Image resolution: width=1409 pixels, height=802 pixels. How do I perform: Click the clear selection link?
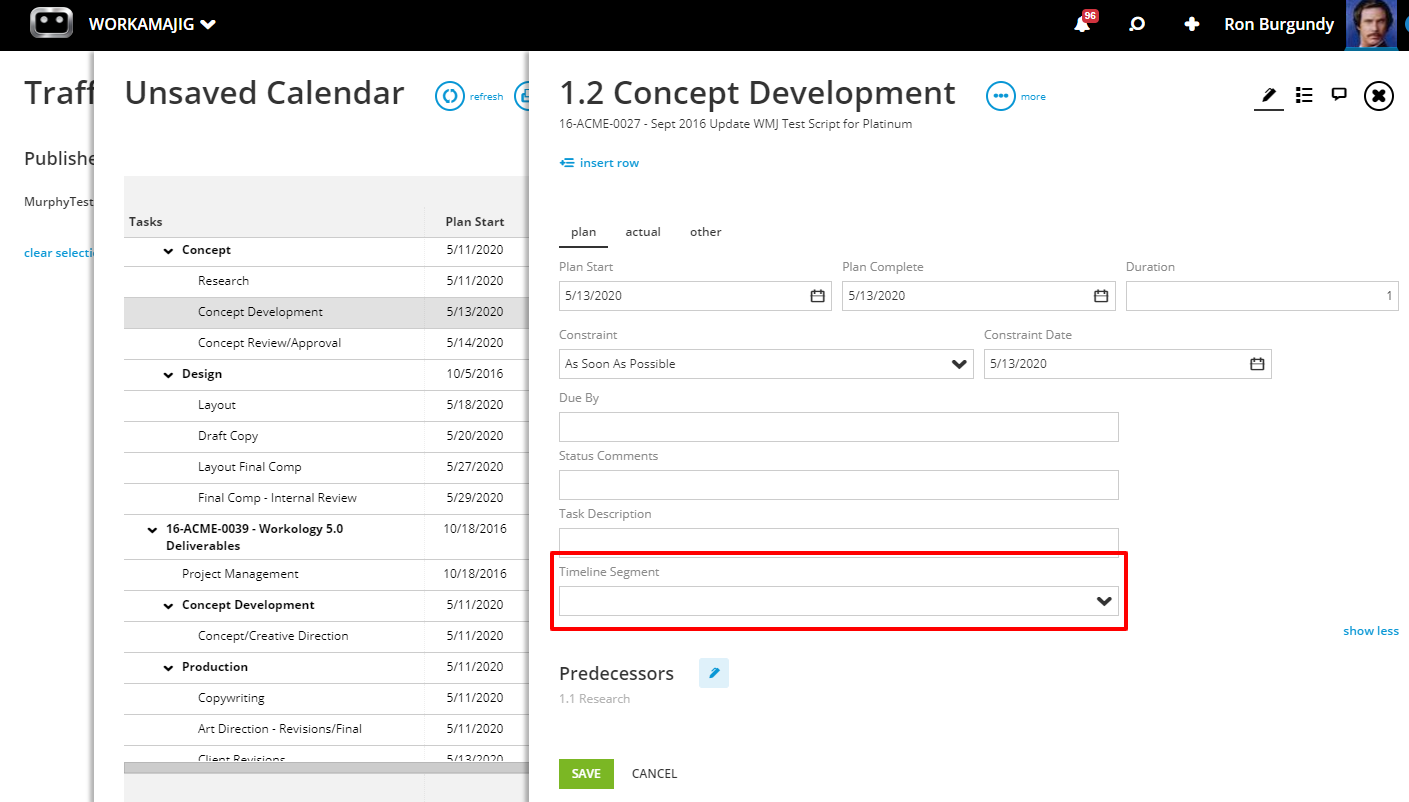59,253
